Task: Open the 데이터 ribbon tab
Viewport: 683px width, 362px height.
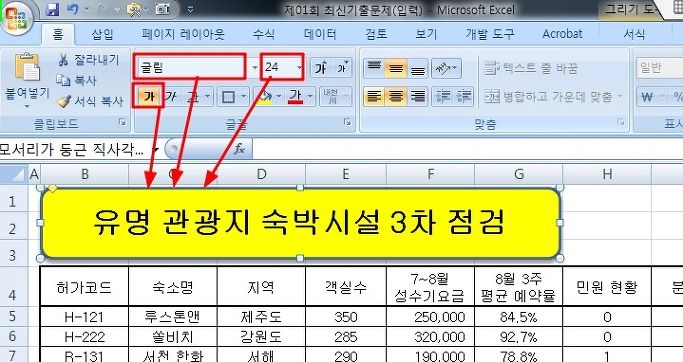Action: pos(320,34)
